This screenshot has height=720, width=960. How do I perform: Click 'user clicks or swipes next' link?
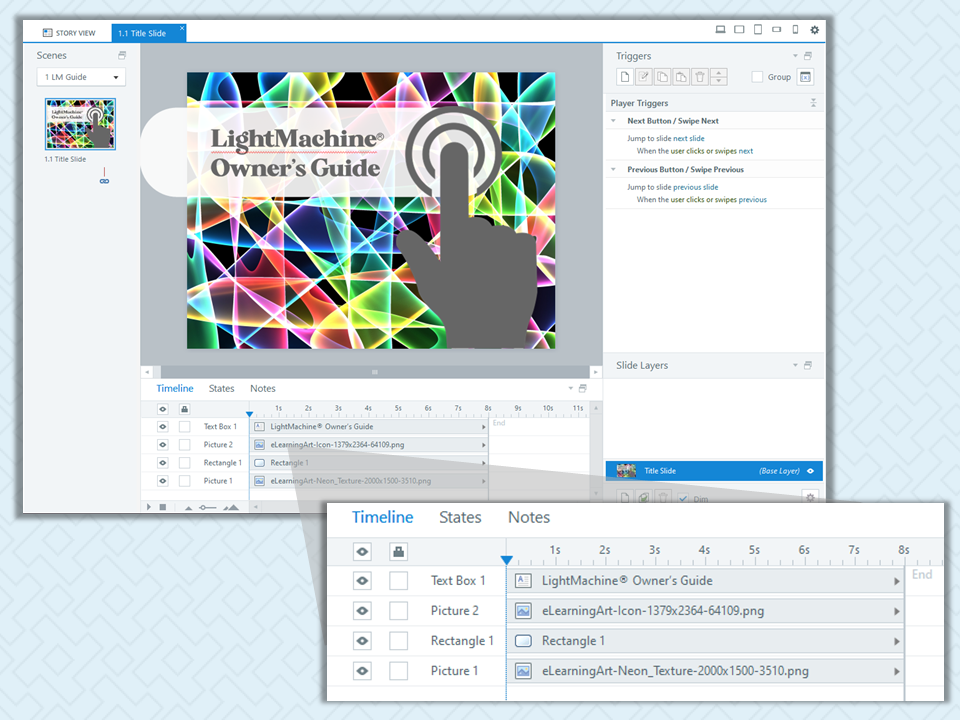pyautogui.click(x=712, y=151)
